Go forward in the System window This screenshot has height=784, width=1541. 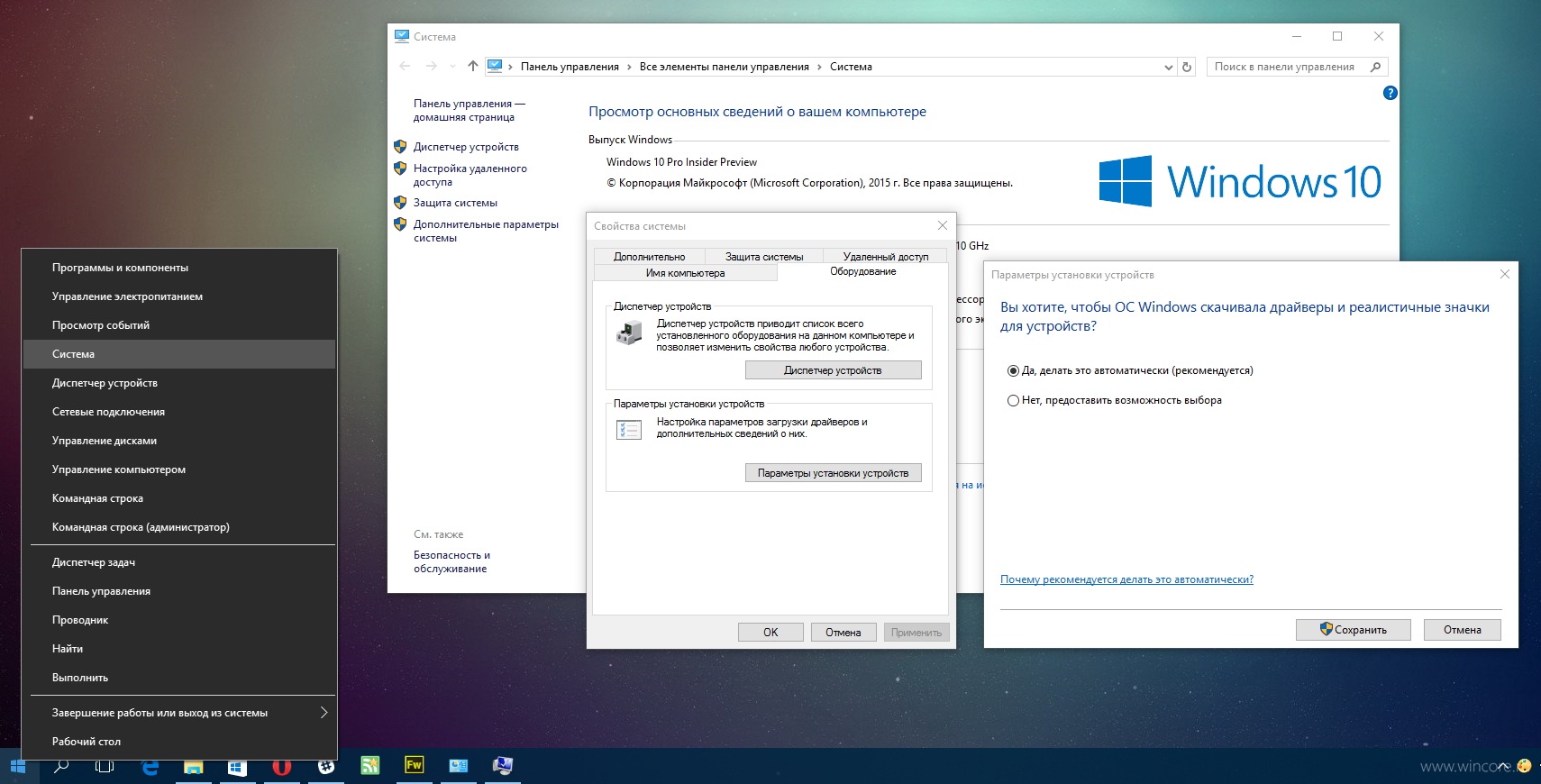[x=431, y=66]
